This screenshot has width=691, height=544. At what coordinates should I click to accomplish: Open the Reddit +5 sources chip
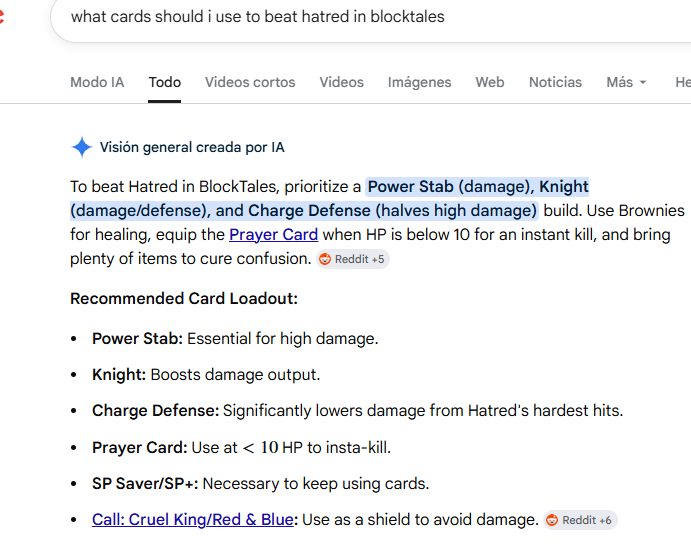(352, 259)
